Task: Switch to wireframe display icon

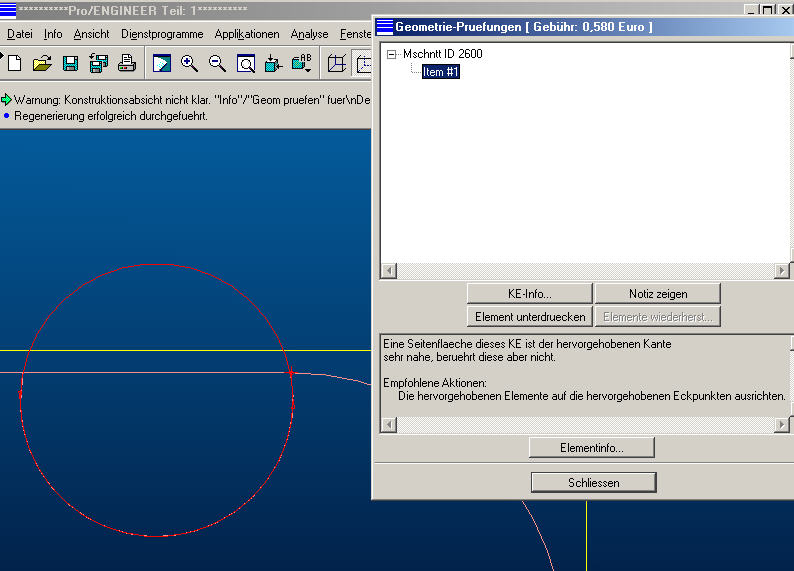Action: (337, 64)
